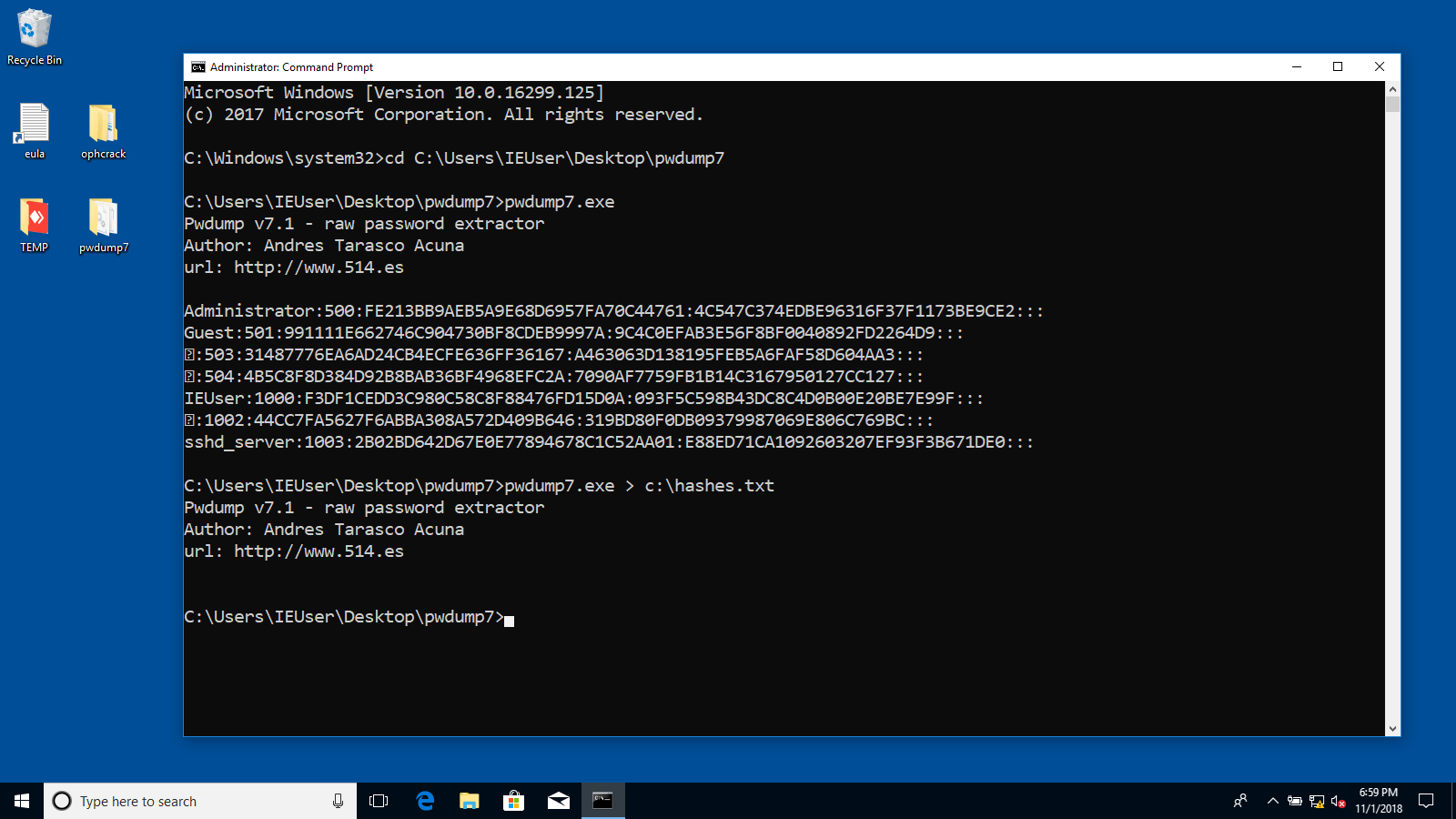The image size is (1456, 819).
Task: Click the 504 account hash line
Action: click(x=554, y=377)
